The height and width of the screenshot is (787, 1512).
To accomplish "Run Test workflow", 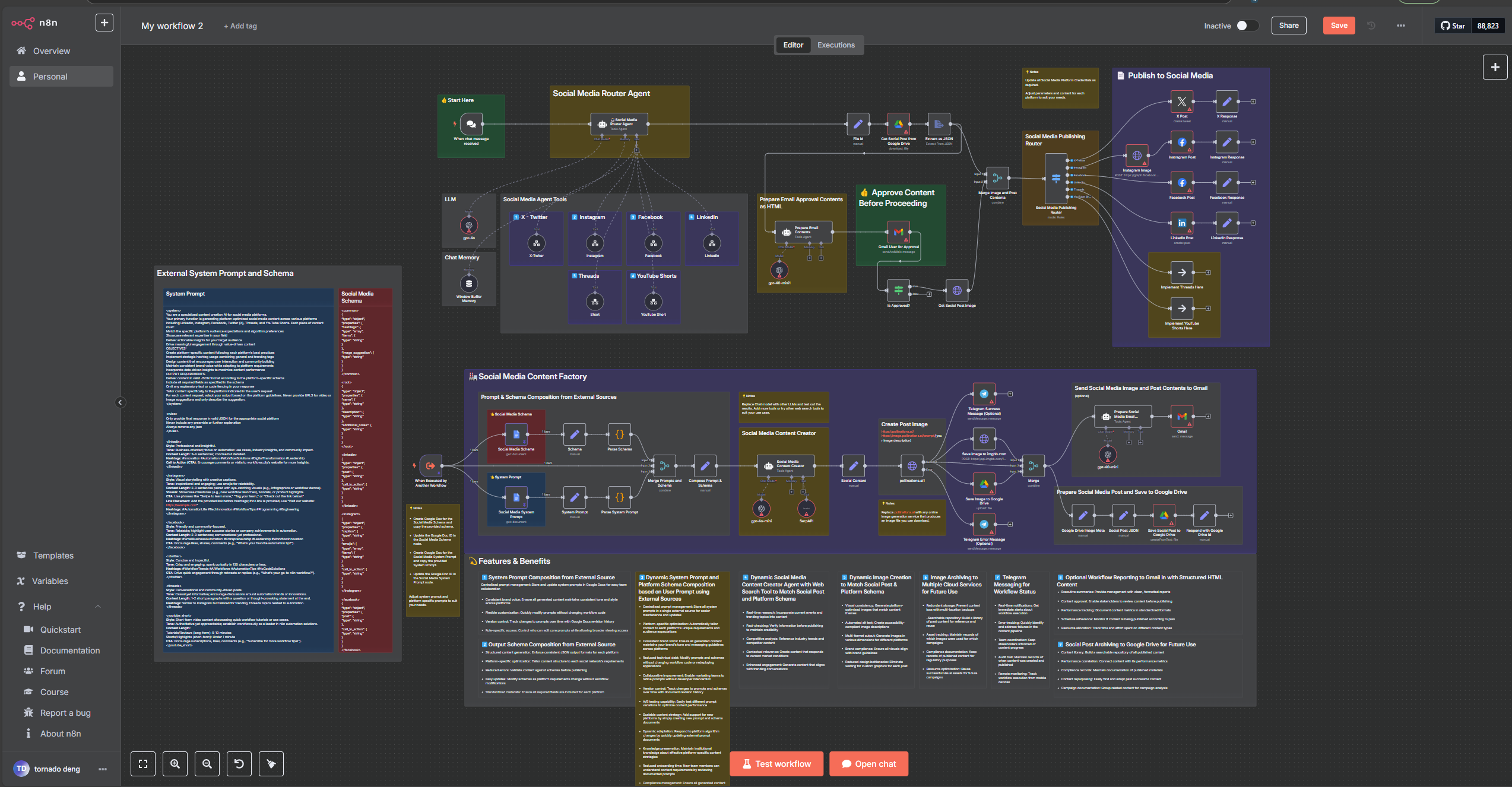I will pyautogui.click(x=776, y=764).
